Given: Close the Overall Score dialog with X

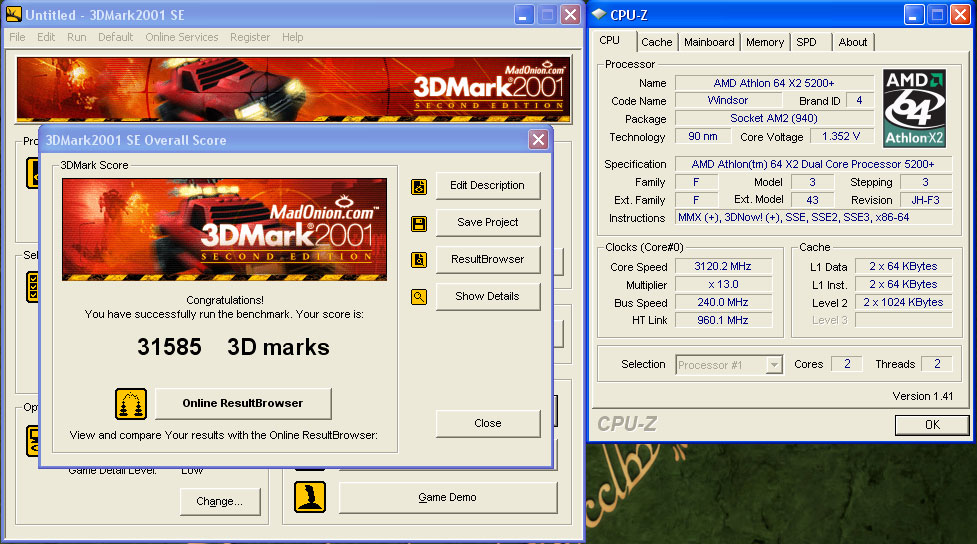Looking at the screenshot, I should 538,140.
